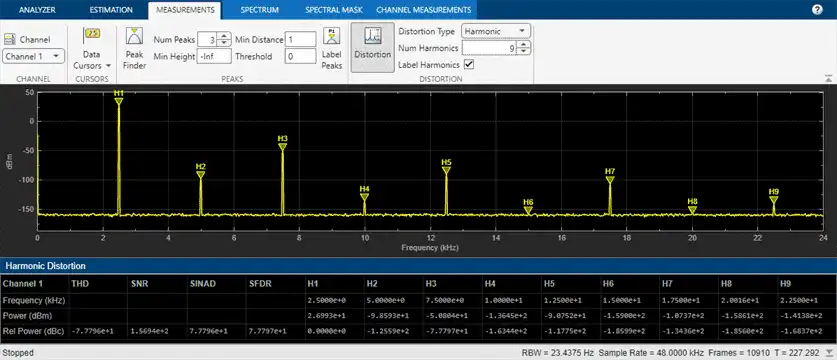
Task: Click the Data Cursors icon
Action: [92, 36]
